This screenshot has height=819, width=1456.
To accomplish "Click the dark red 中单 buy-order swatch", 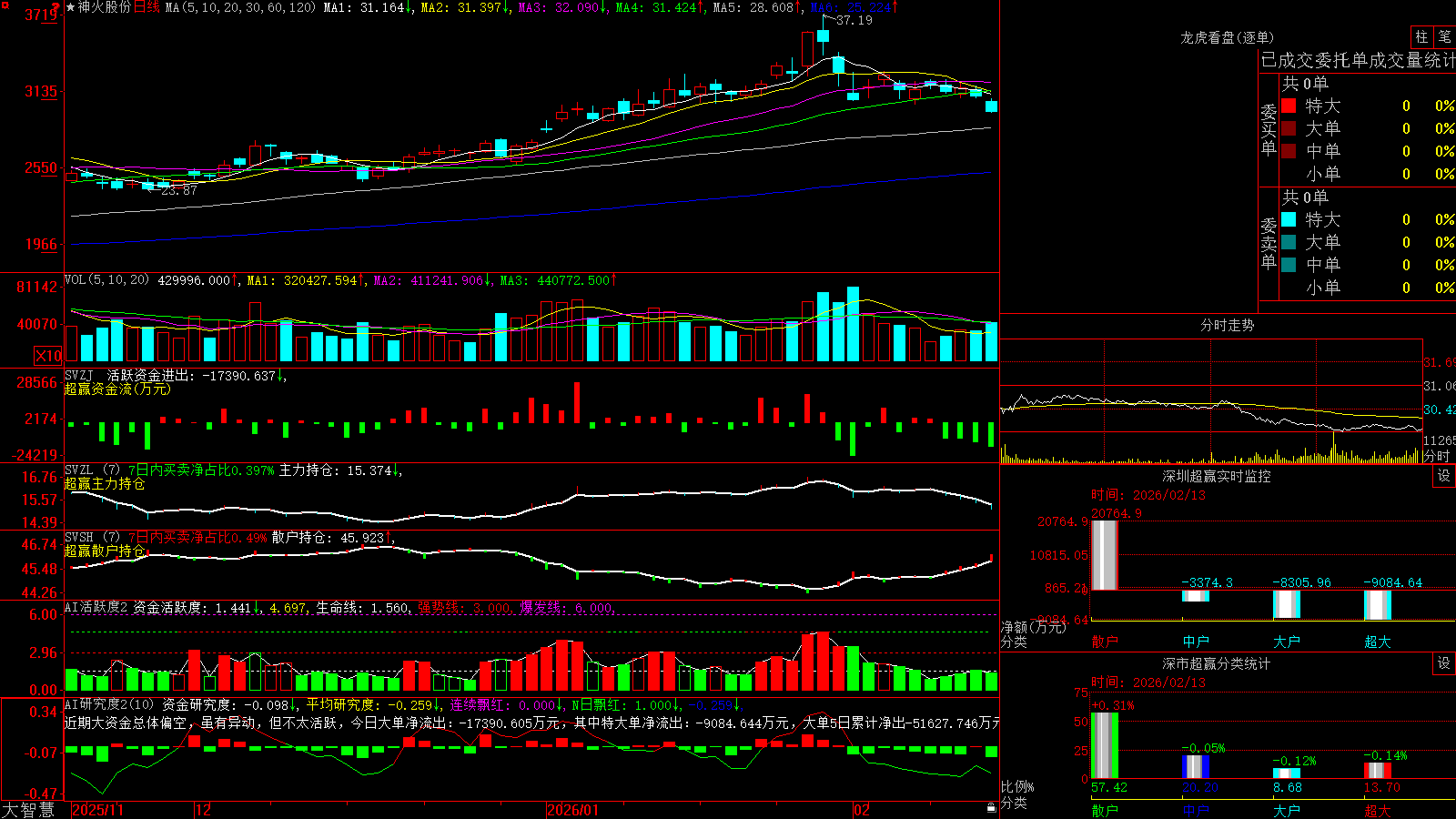I will [1289, 151].
